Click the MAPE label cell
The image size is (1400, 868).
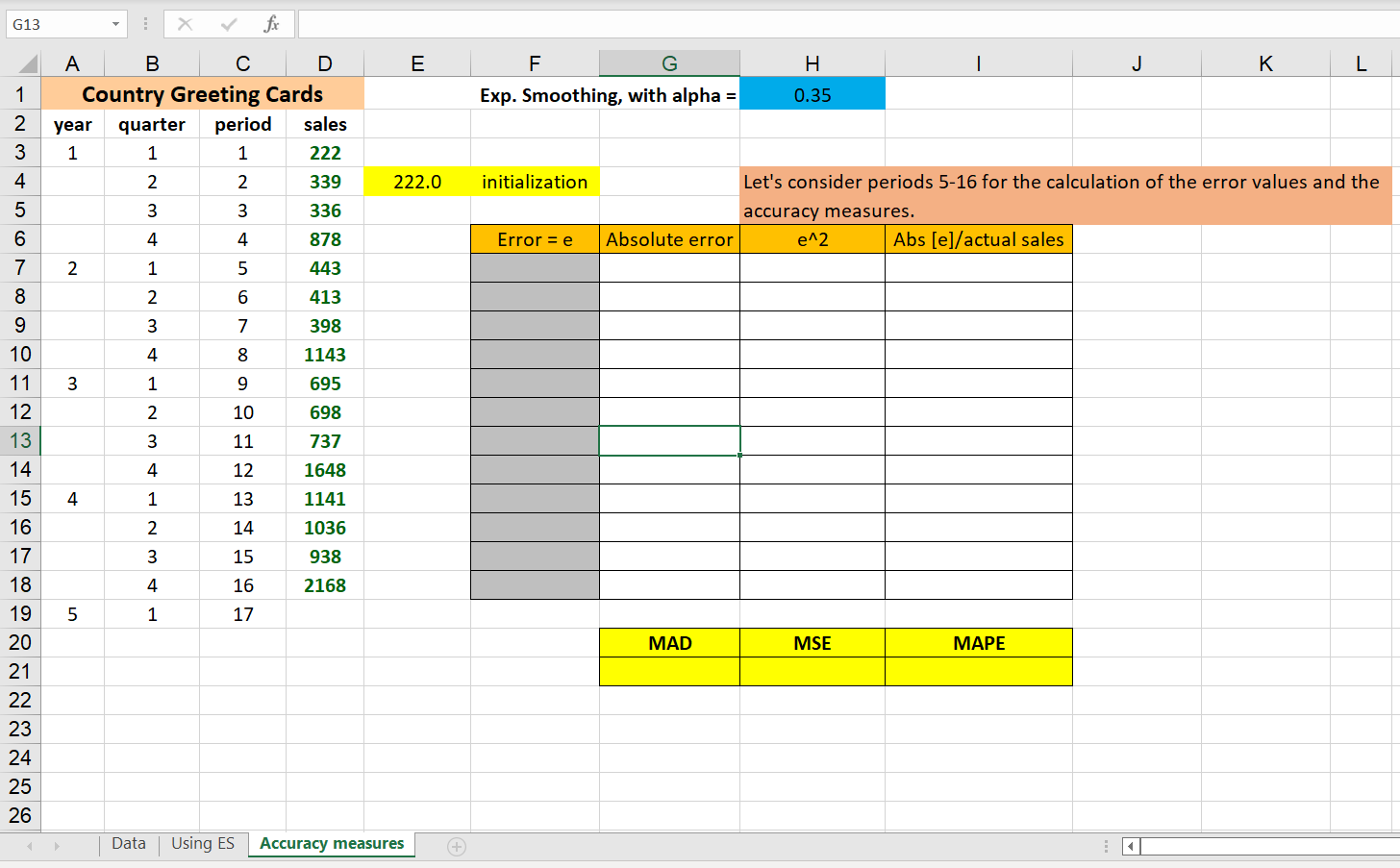tap(979, 643)
